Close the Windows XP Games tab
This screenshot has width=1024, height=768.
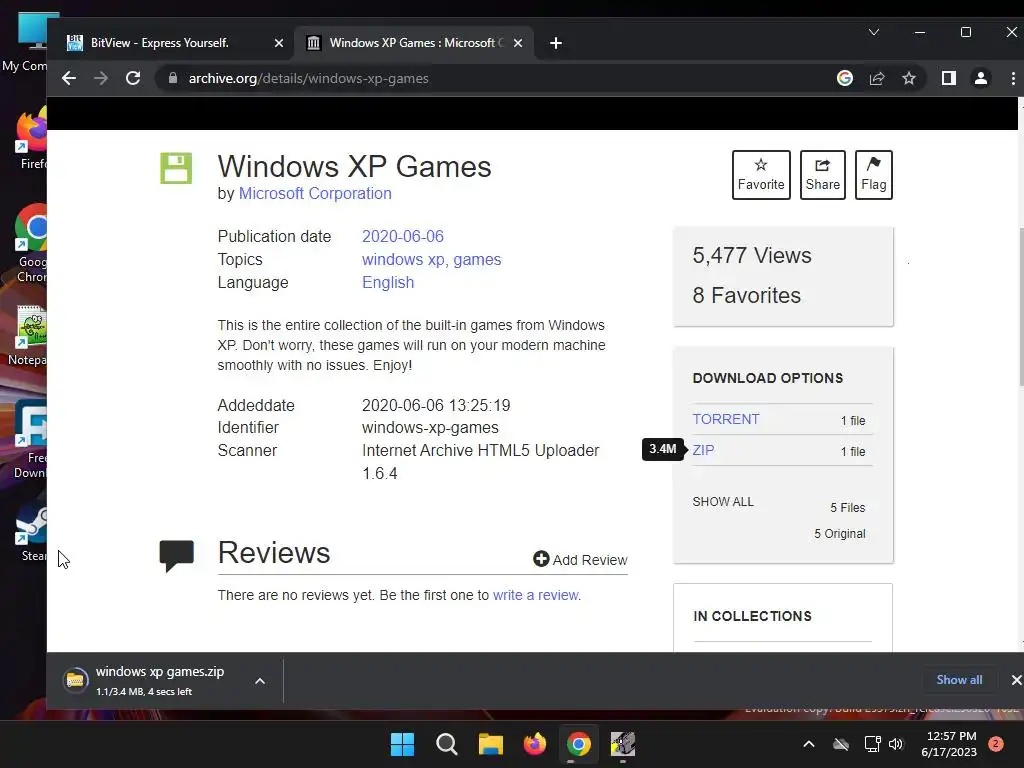point(518,43)
